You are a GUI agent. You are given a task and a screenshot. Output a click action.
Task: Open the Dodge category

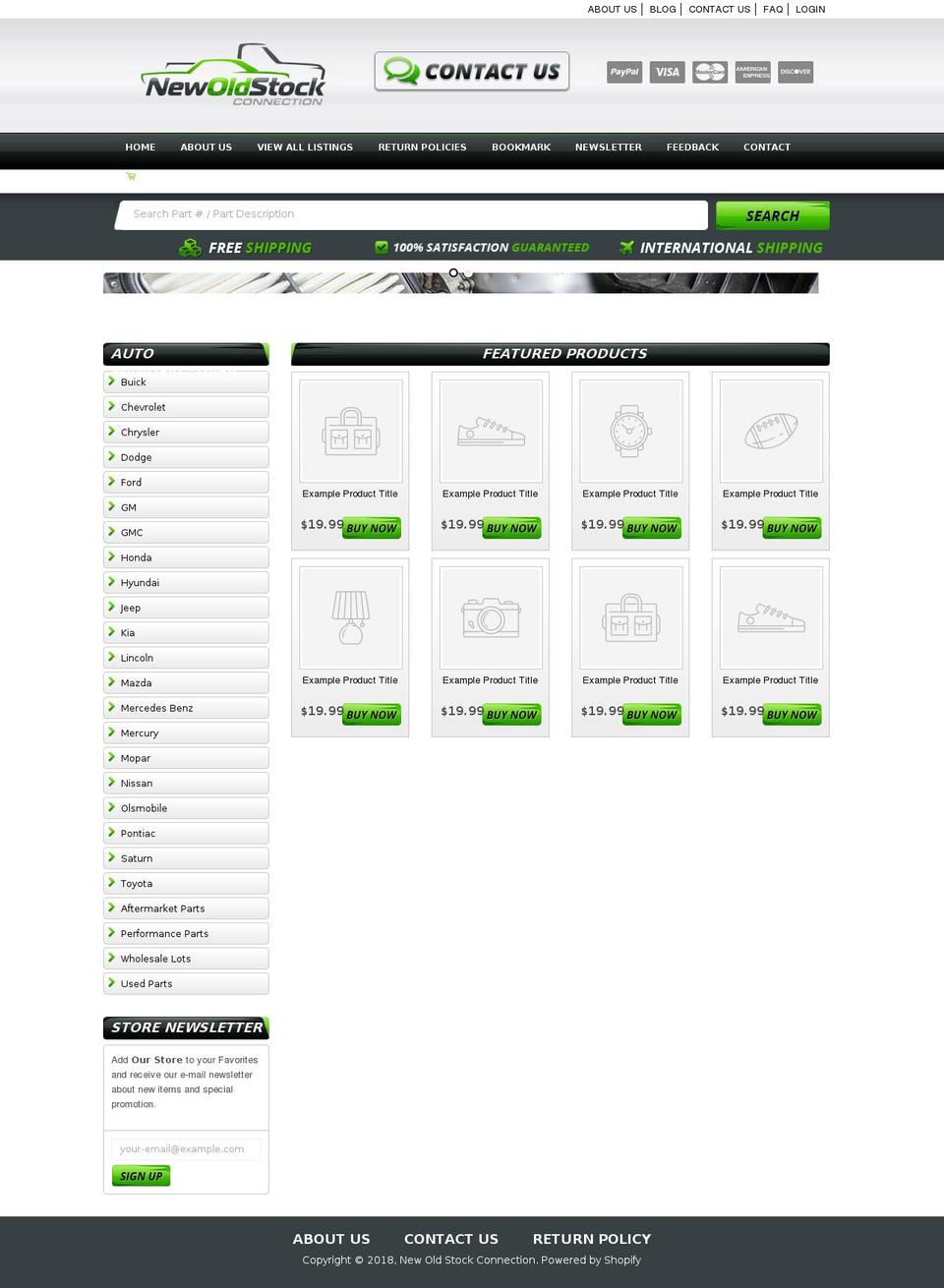pos(186,457)
